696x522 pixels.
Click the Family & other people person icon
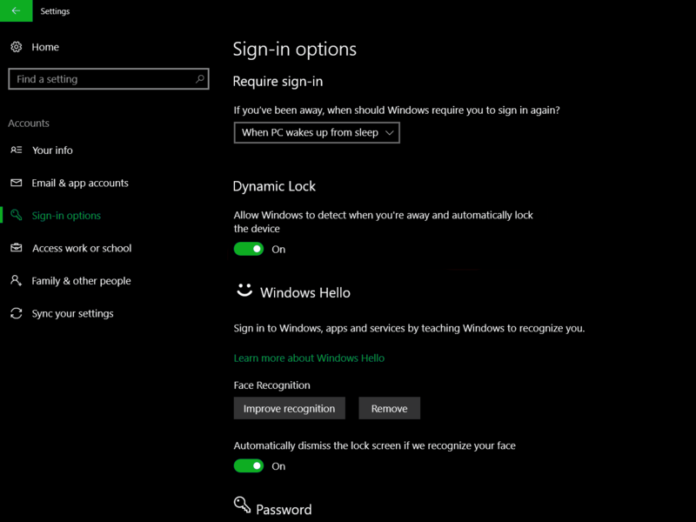pos(16,281)
